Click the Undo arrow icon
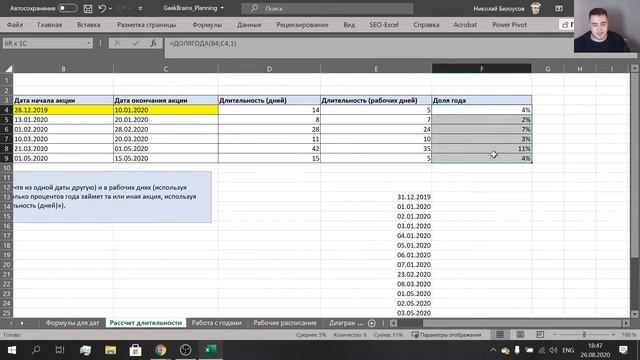 pyautogui.click(x=102, y=8)
